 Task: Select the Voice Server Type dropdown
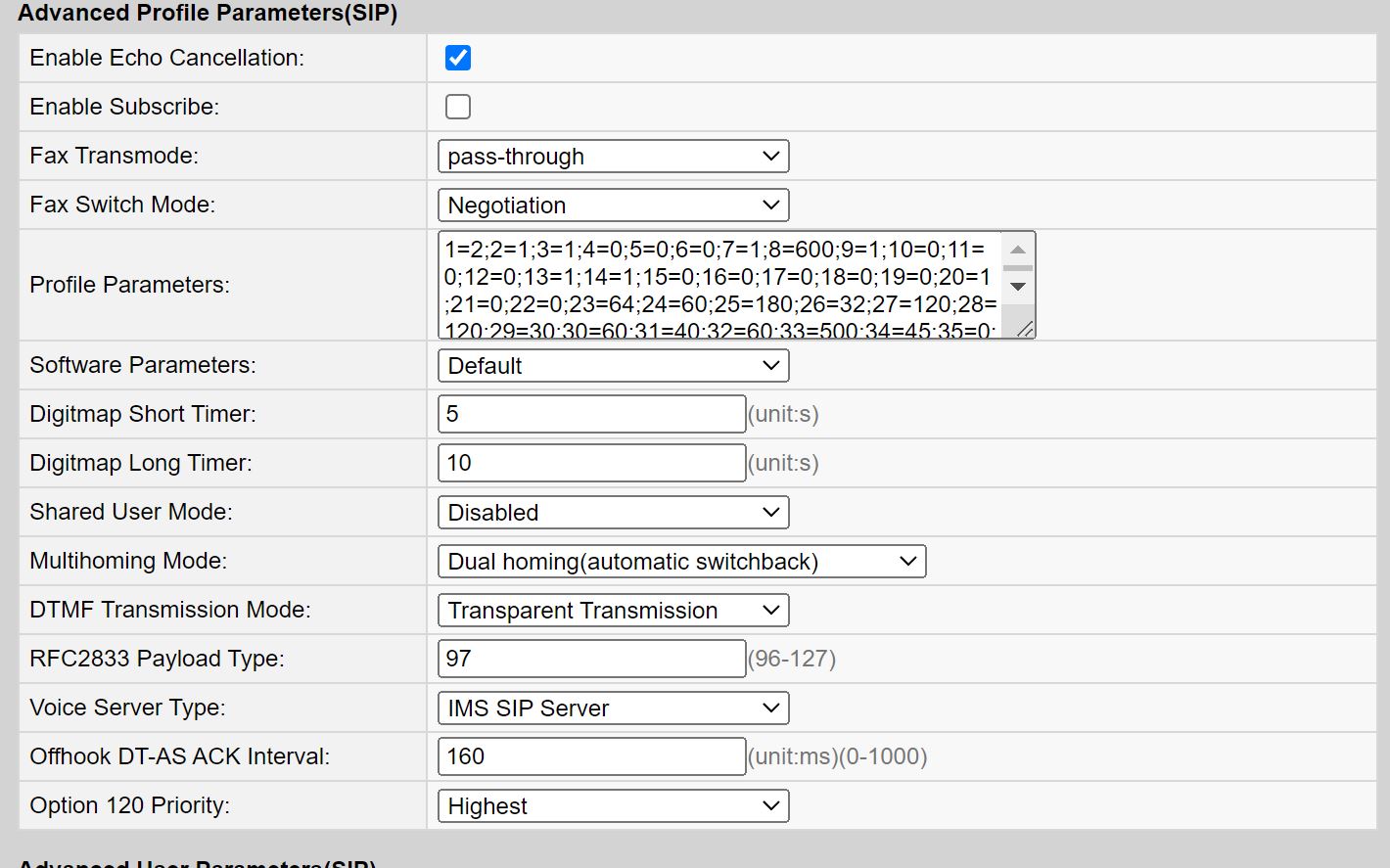pyautogui.click(x=613, y=708)
